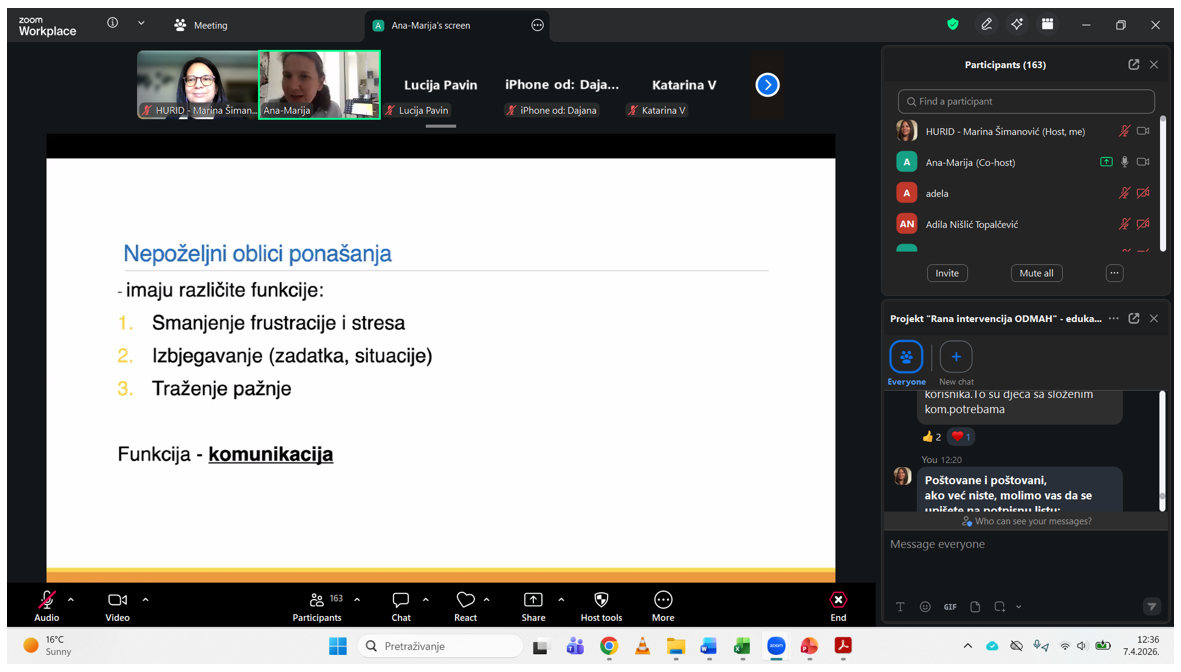
Task: Open emoji picker in chat box
Action: click(925, 607)
